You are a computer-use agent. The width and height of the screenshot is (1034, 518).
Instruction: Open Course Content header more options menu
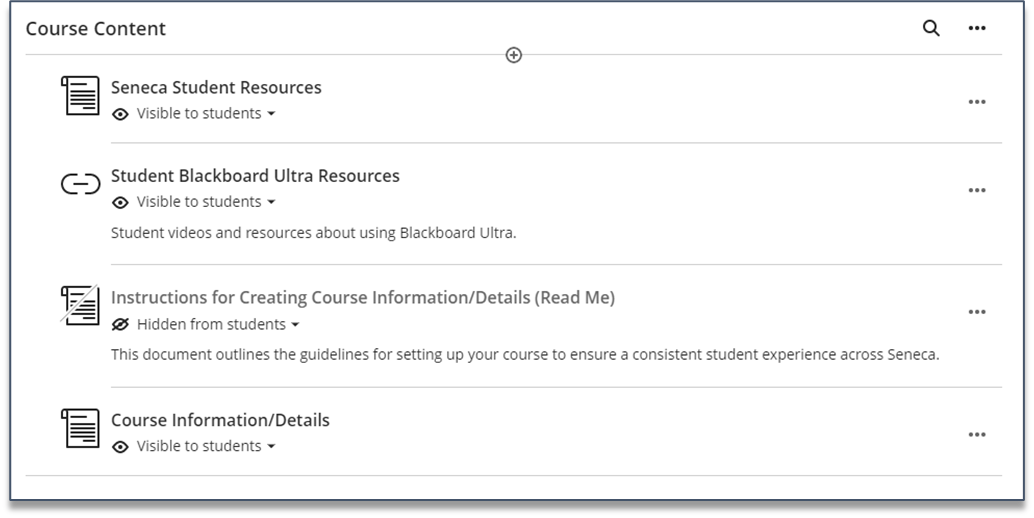977,28
